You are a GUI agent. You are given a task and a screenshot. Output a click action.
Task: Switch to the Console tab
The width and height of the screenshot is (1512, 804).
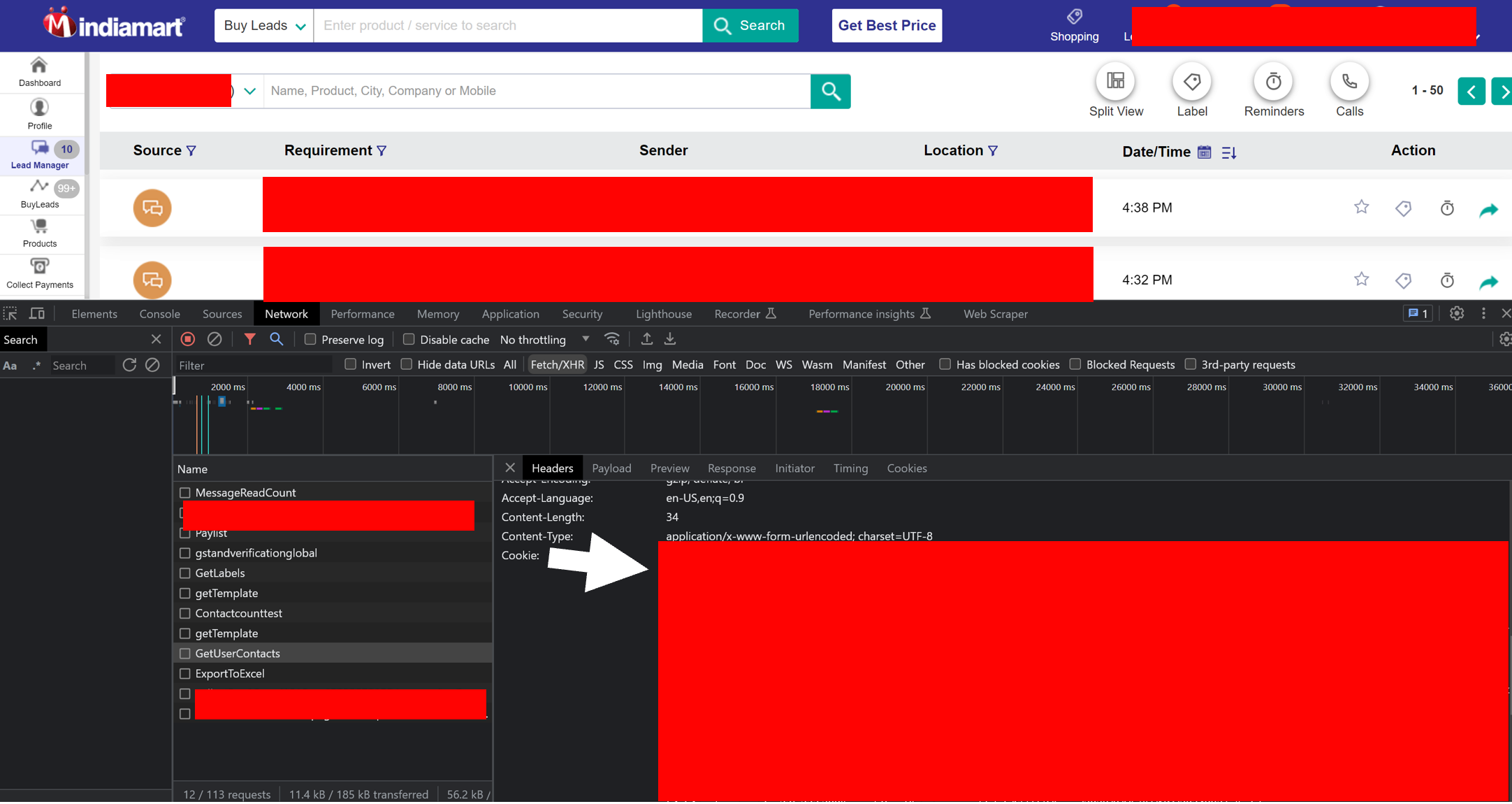point(159,314)
